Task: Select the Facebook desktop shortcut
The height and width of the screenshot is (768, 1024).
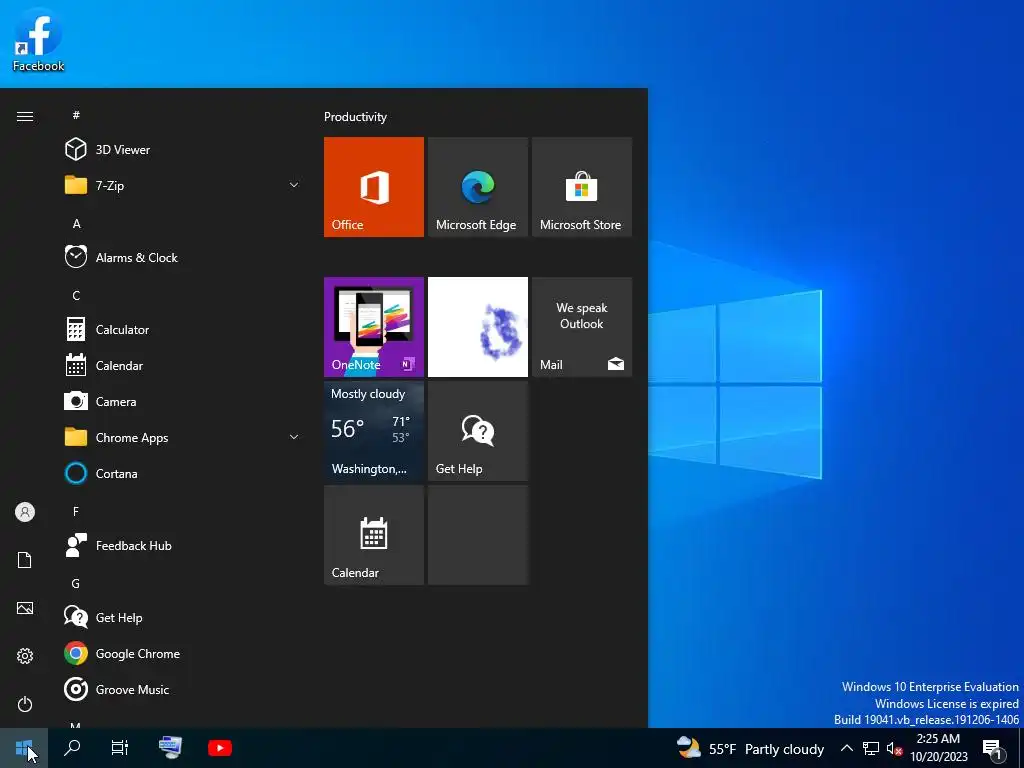Action: coord(39,40)
